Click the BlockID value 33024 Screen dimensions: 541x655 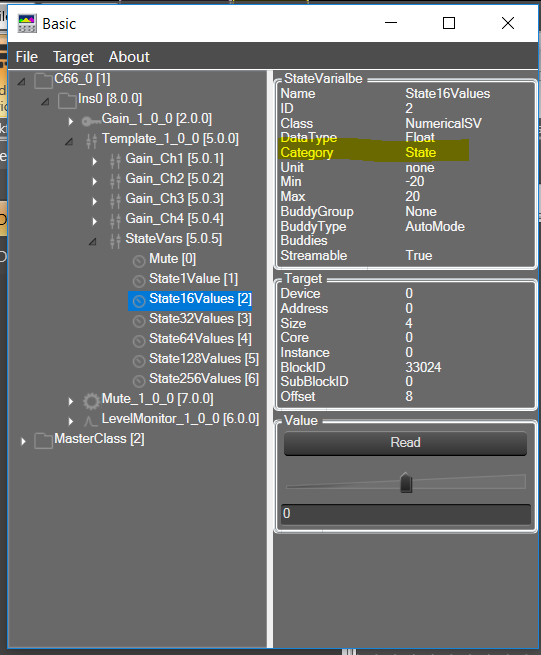tap(423, 368)
